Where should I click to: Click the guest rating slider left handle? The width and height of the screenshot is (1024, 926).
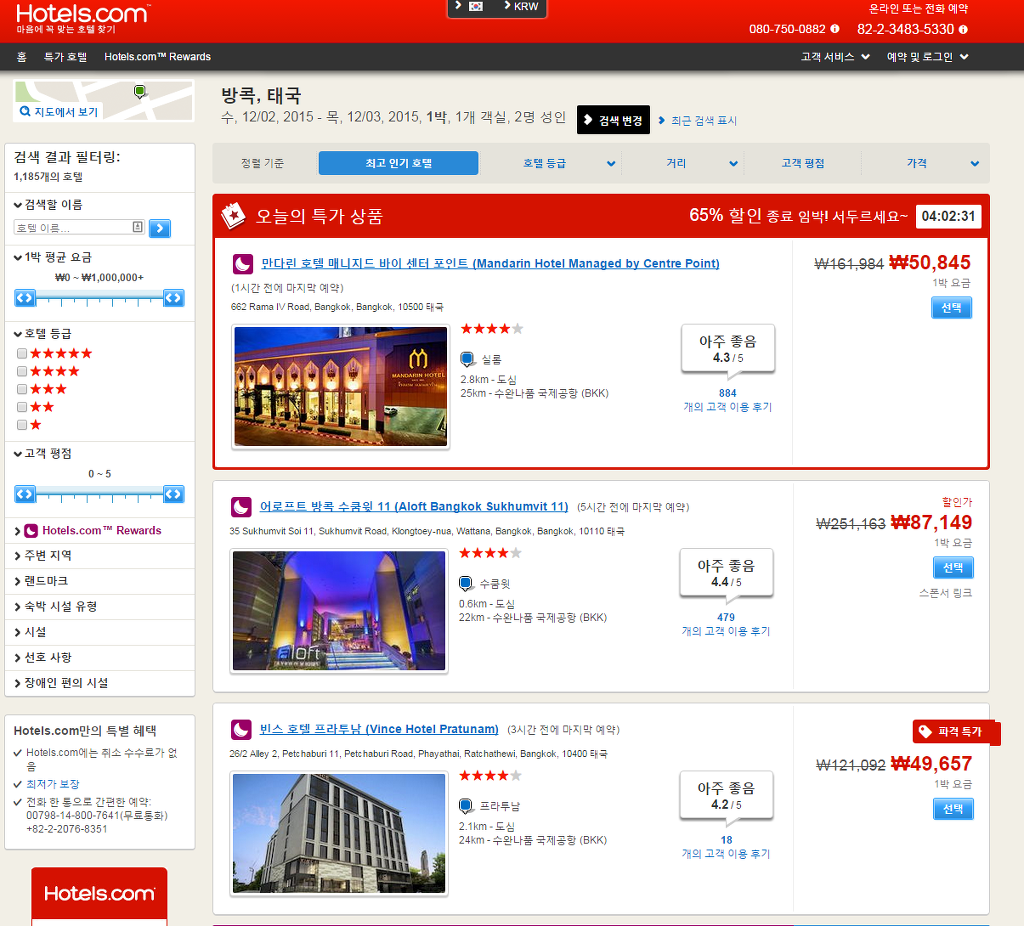click(25, 494)
